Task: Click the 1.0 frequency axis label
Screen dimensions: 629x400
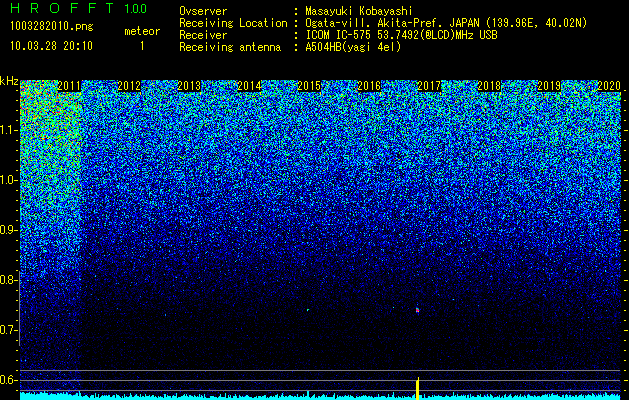Action: [9, 180]
